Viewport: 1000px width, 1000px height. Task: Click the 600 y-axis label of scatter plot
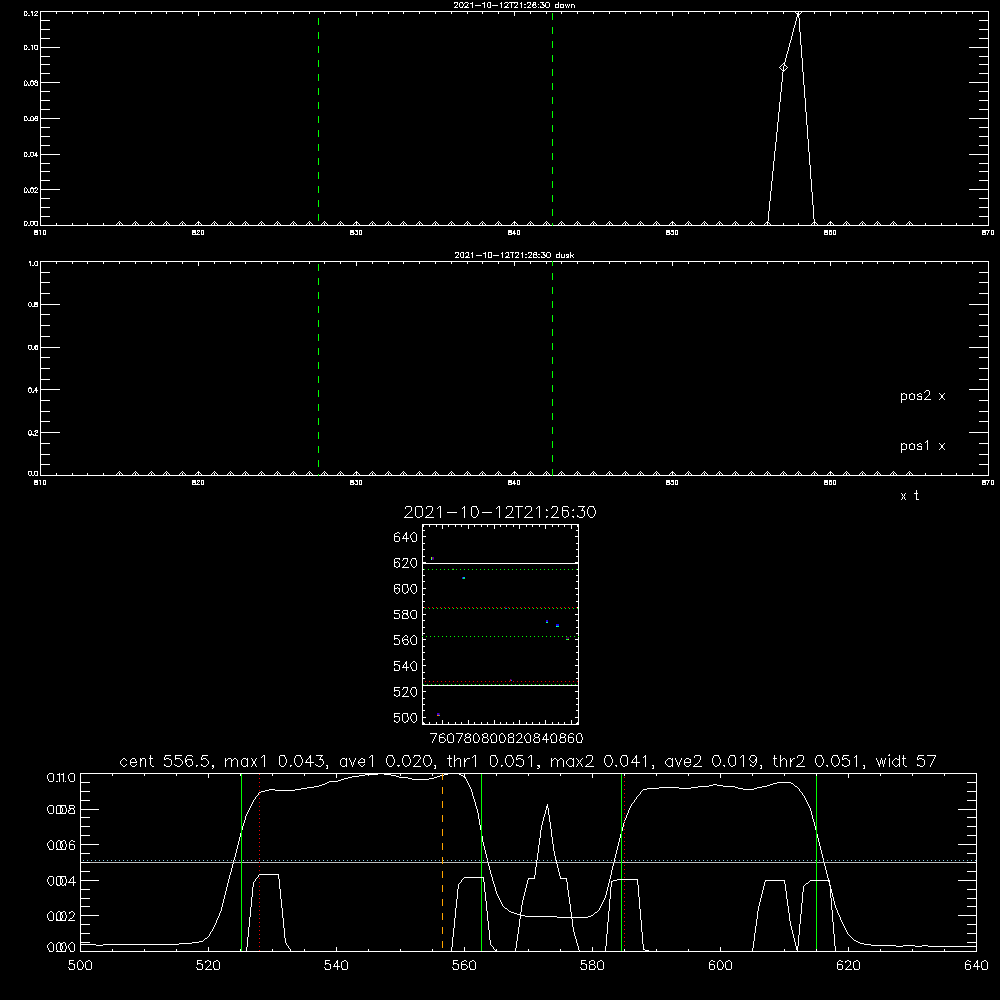point(406,589)
